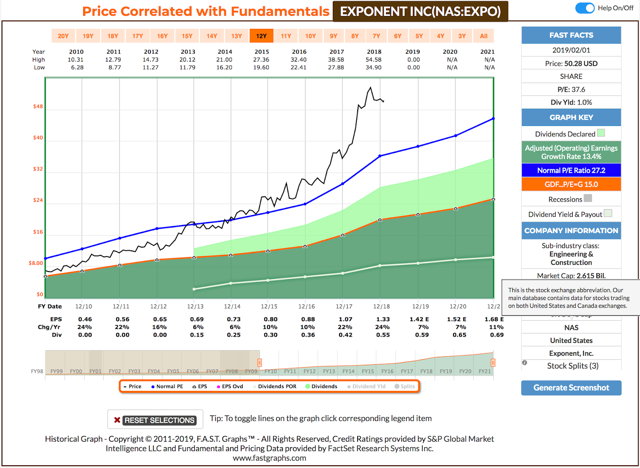This screenshot has width=640, height=468.
Task: Click the FAST FACTS panel header
Action: tap(571, 35)
